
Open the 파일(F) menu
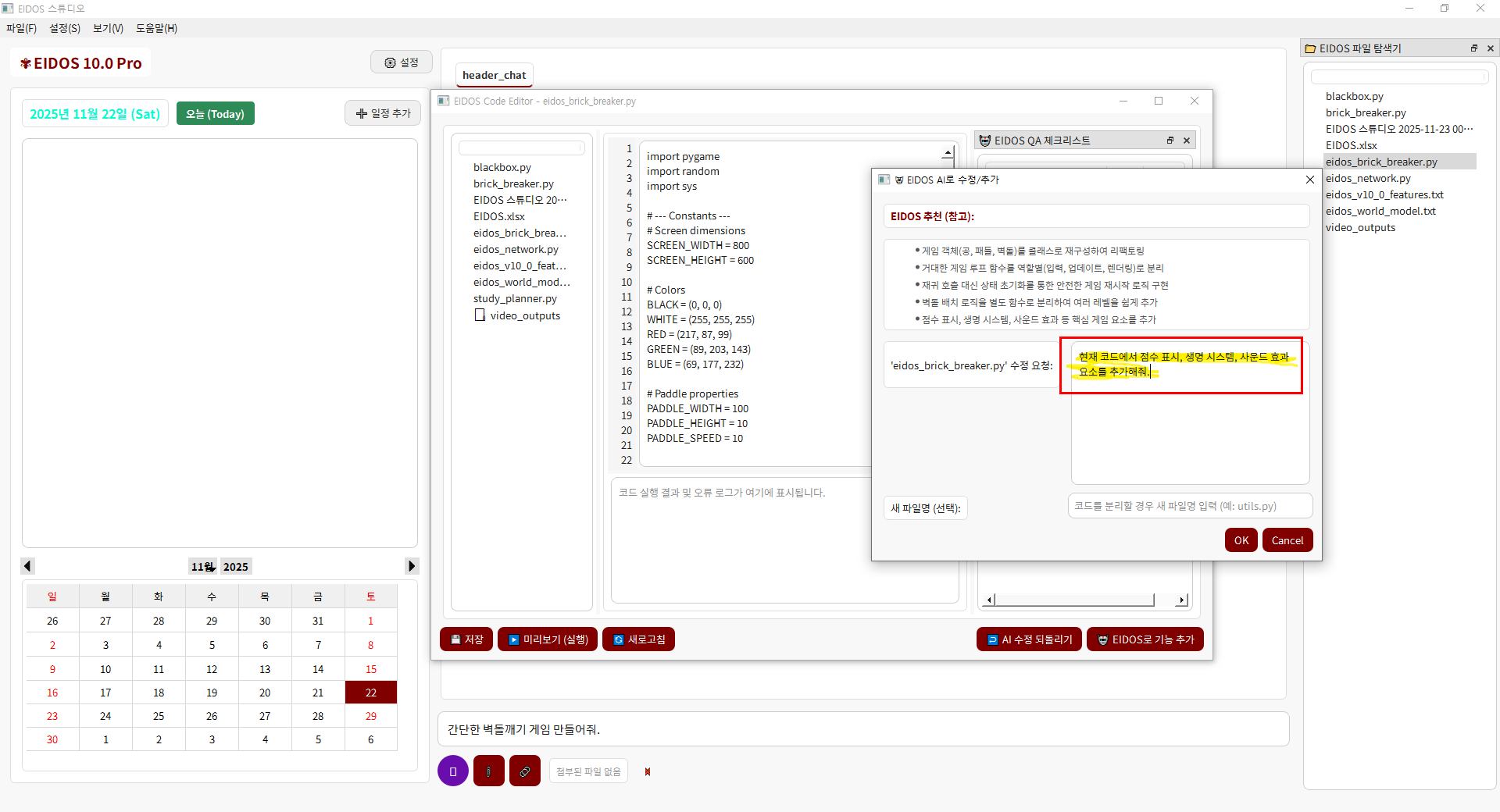click(21, 28)
